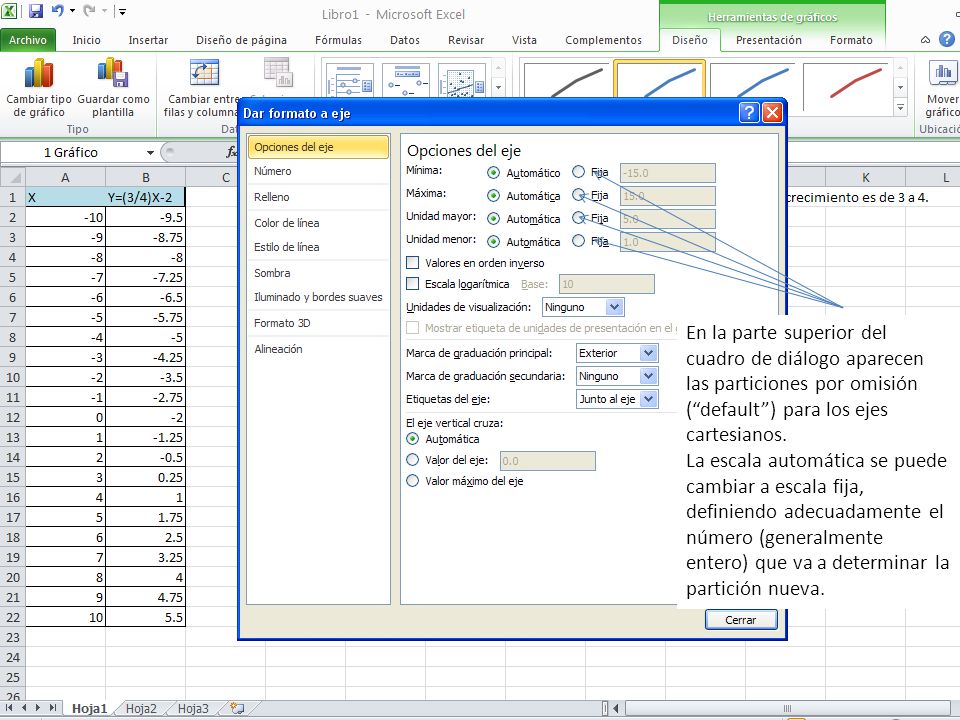960x720 pixels.
Task: Expand chart styles gallery more arrow
Action: (900, 108)
